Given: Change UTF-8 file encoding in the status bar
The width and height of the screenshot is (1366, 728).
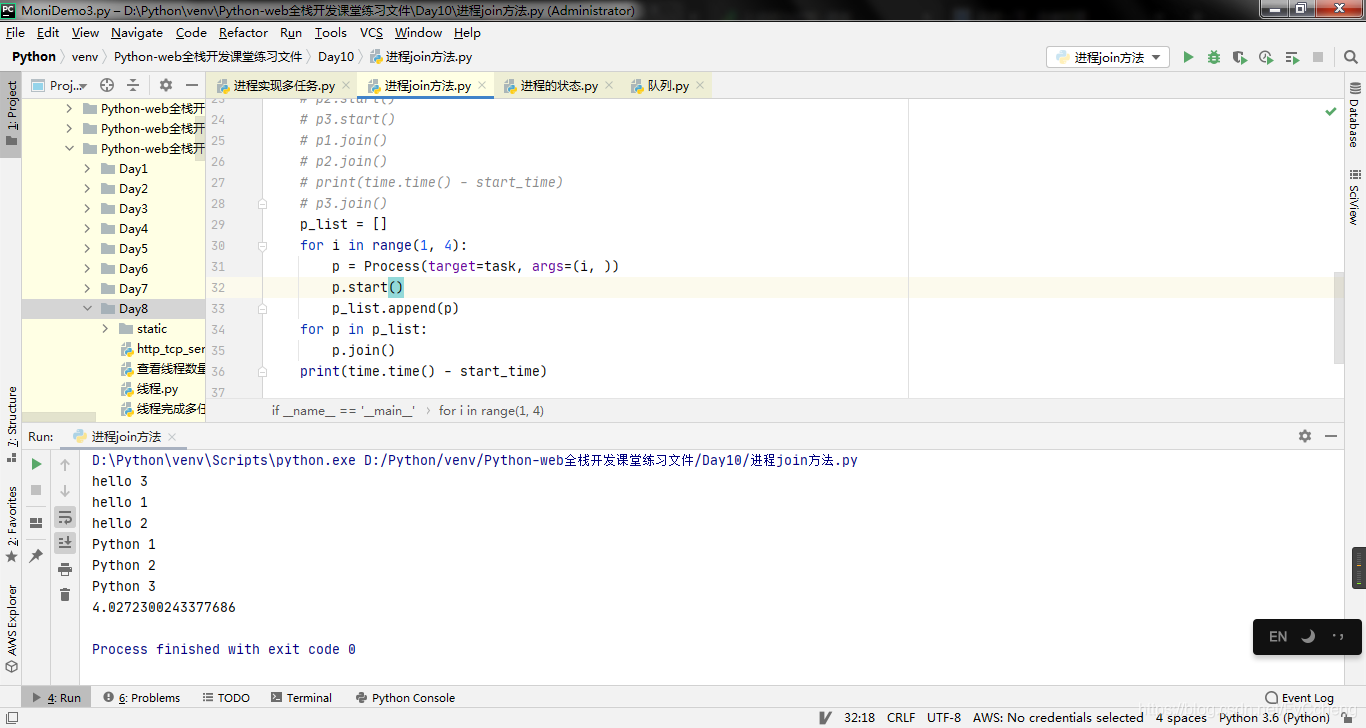Looking at the screenshot, I should tap(943, 717).
